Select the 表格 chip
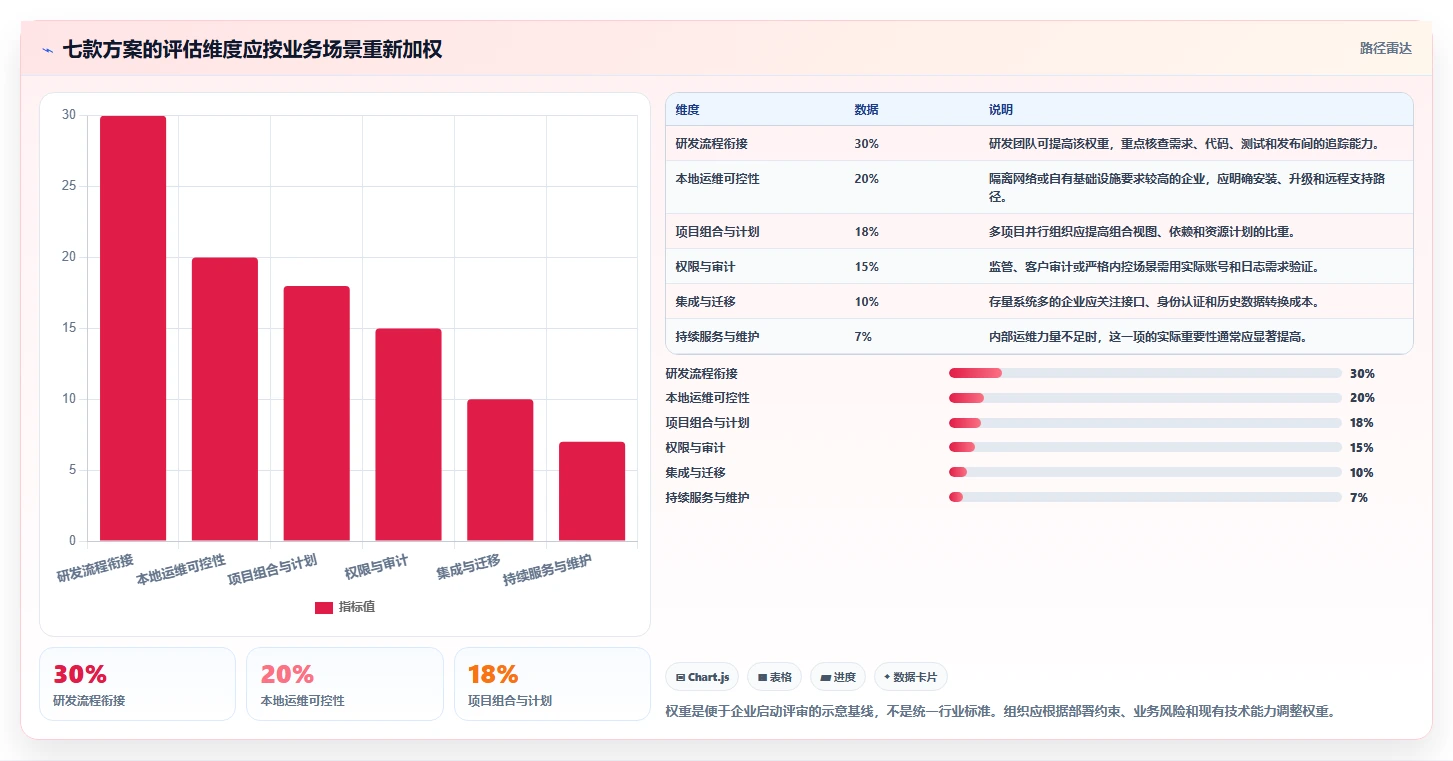 click(774, 677)
